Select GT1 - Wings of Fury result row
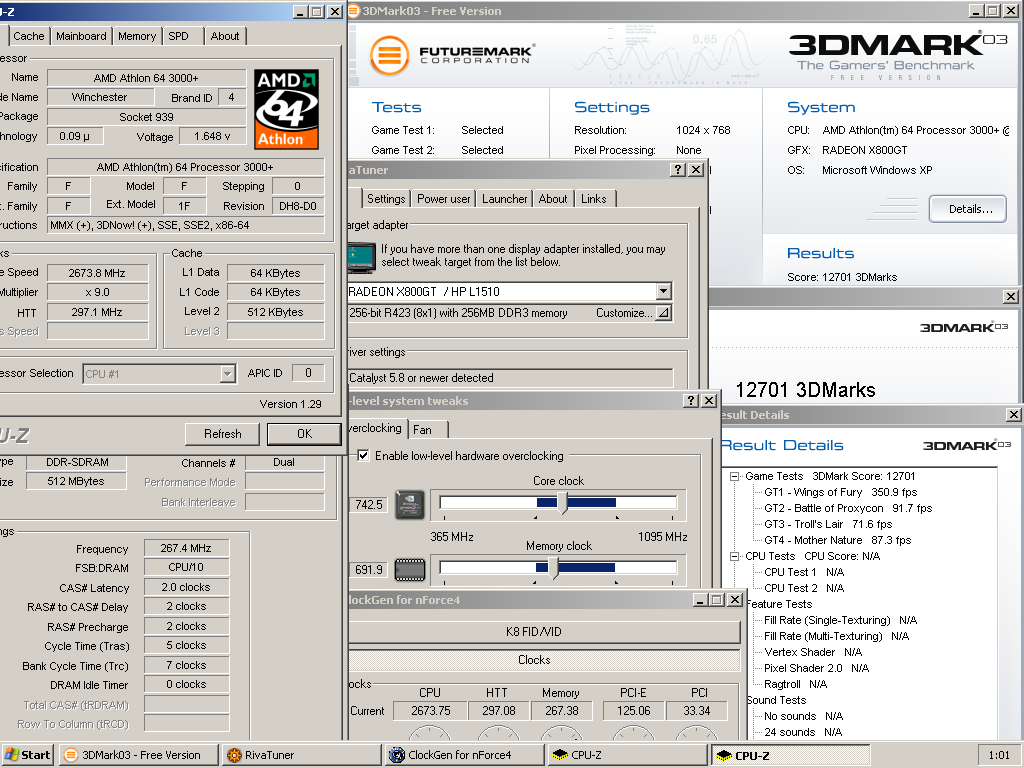Viewport: 1024px width, 768px height. pos(840,492)
